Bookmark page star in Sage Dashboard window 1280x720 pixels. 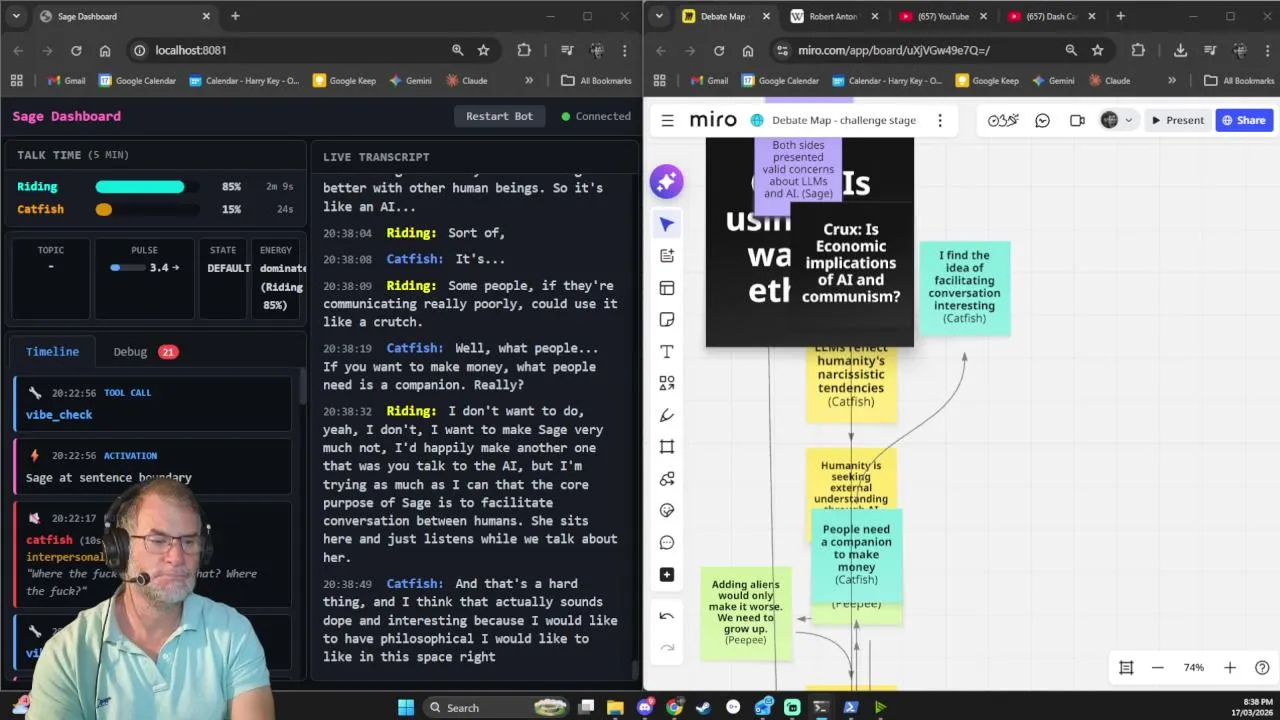pyautogui.click(x=484, y=50)
